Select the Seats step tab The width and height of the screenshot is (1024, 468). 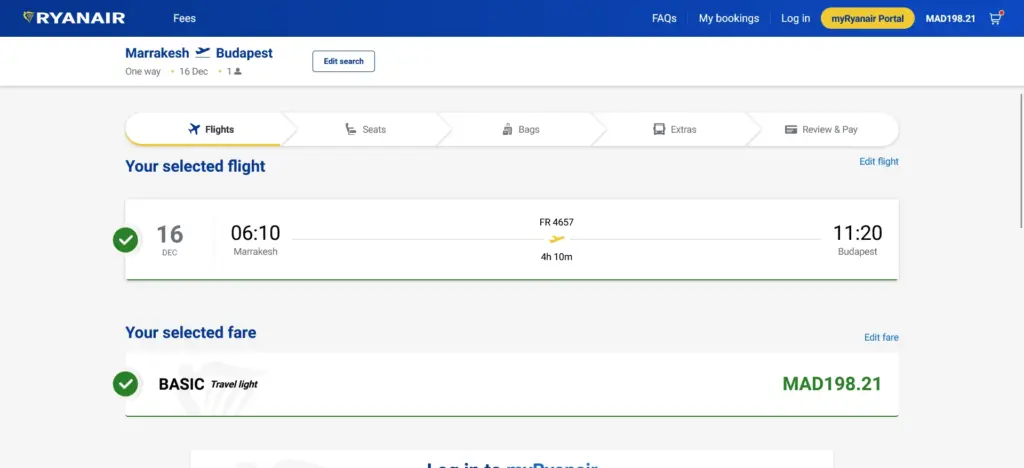point(366,129)
